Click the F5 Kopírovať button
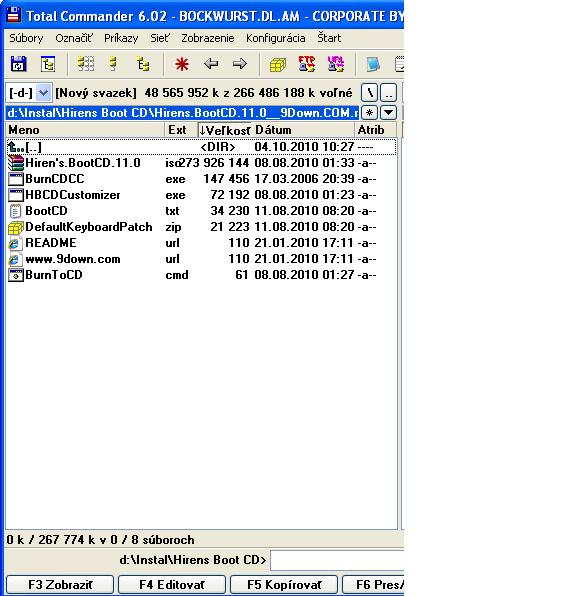 (x=284, y=585)
